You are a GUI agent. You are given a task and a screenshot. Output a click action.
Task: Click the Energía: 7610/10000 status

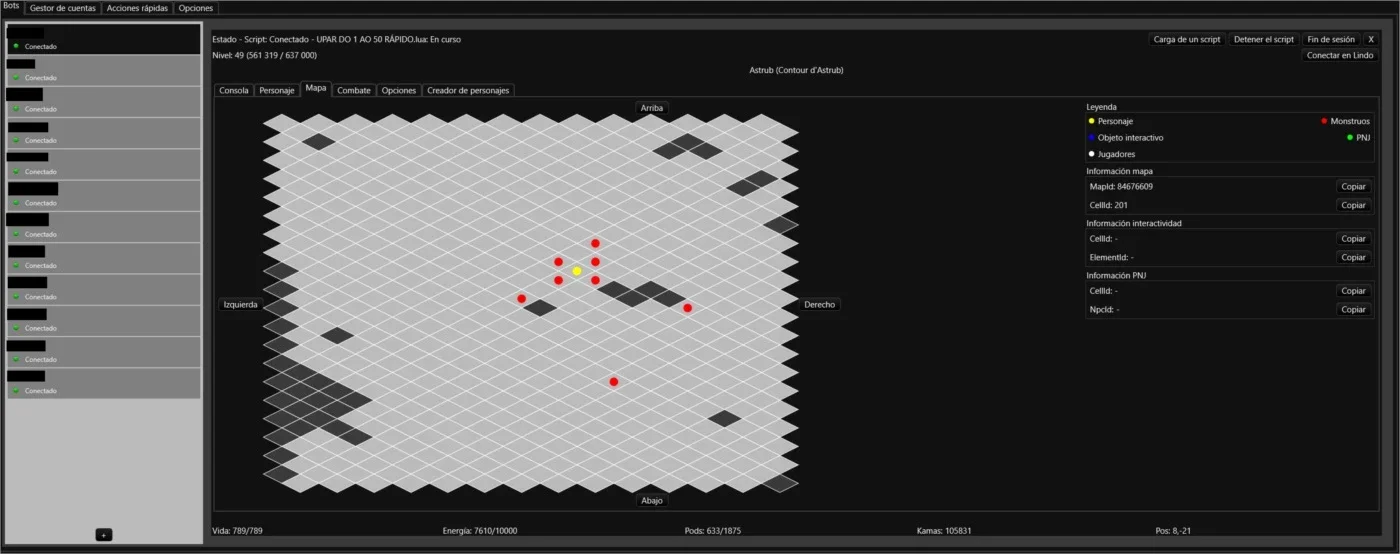point(480,530)
